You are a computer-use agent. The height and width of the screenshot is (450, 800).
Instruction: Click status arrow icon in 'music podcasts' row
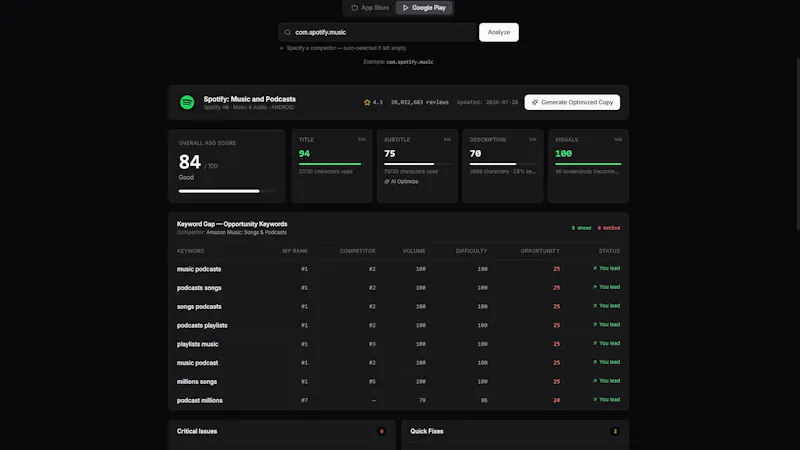(594, 268)
